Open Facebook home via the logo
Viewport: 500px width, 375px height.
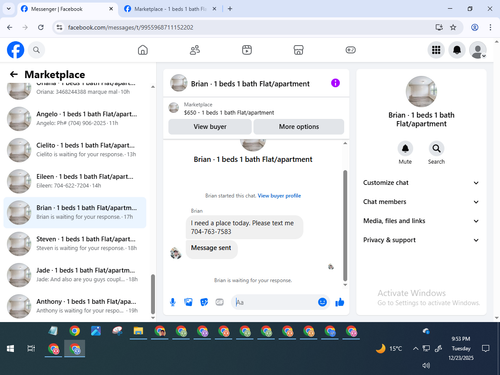click(x=15, y=50)
